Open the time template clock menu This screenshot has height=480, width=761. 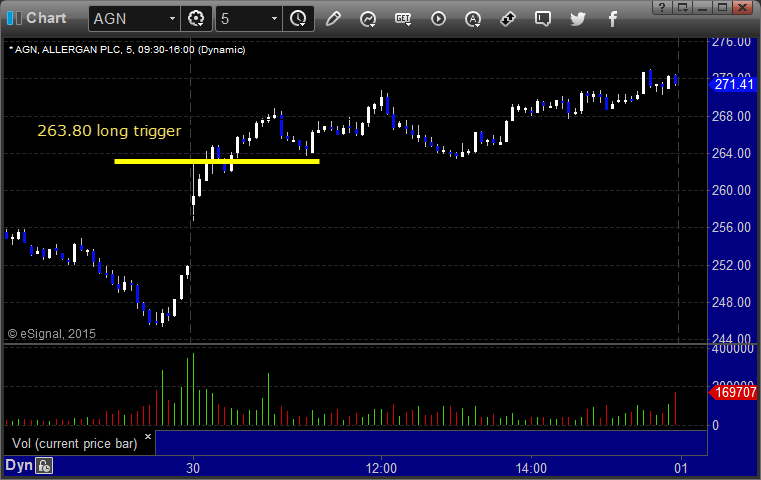pos(298,19)
